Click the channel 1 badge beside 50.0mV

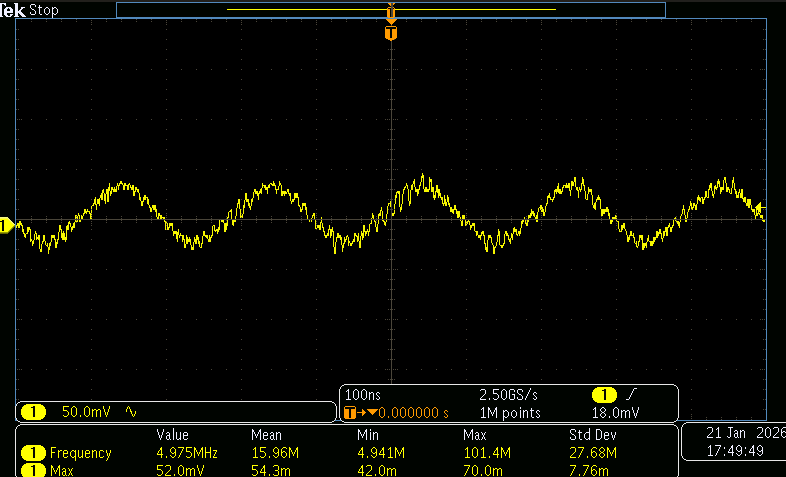click(34, 412)
